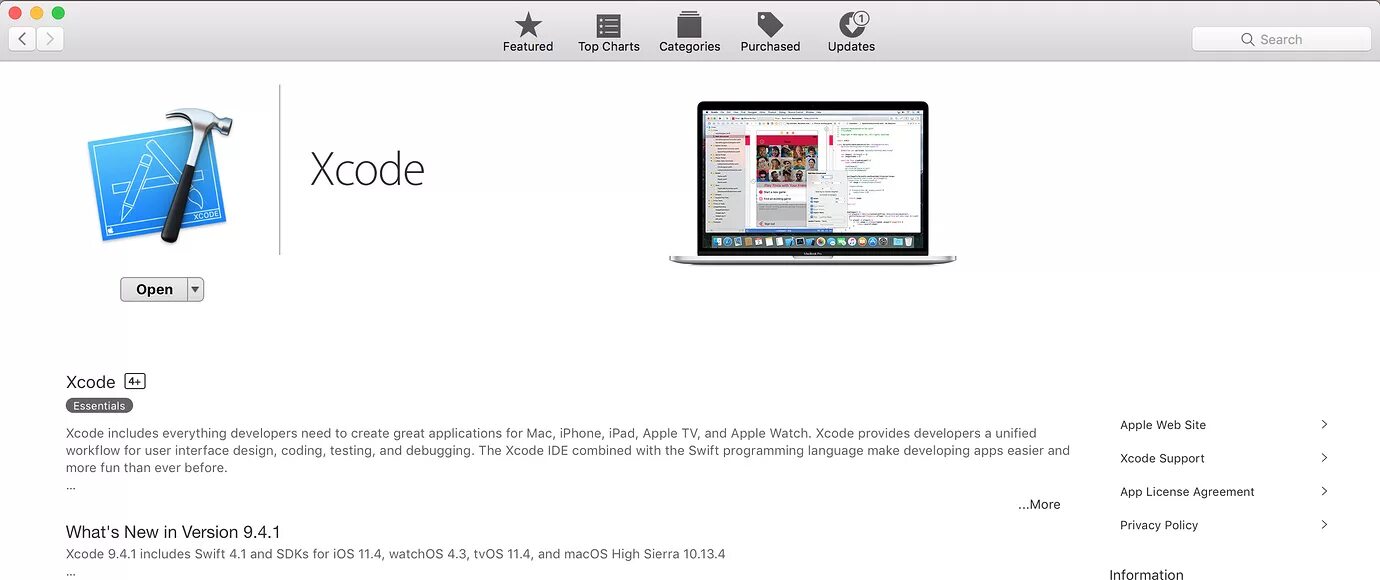Image resolution: width=1380 pixels, height=580 pixels.
Task: Click the Information section heading
Action: tap(1146, 574)
